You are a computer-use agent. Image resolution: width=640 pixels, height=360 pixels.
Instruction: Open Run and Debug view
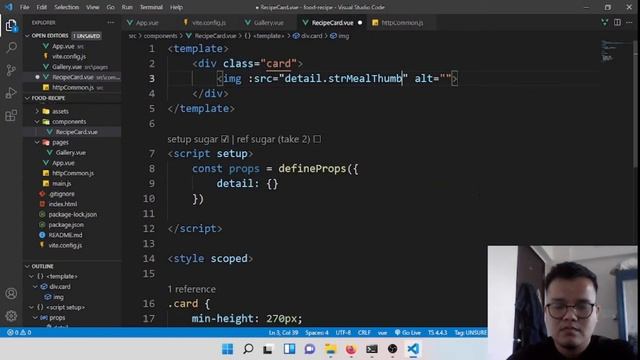point(11,93)
